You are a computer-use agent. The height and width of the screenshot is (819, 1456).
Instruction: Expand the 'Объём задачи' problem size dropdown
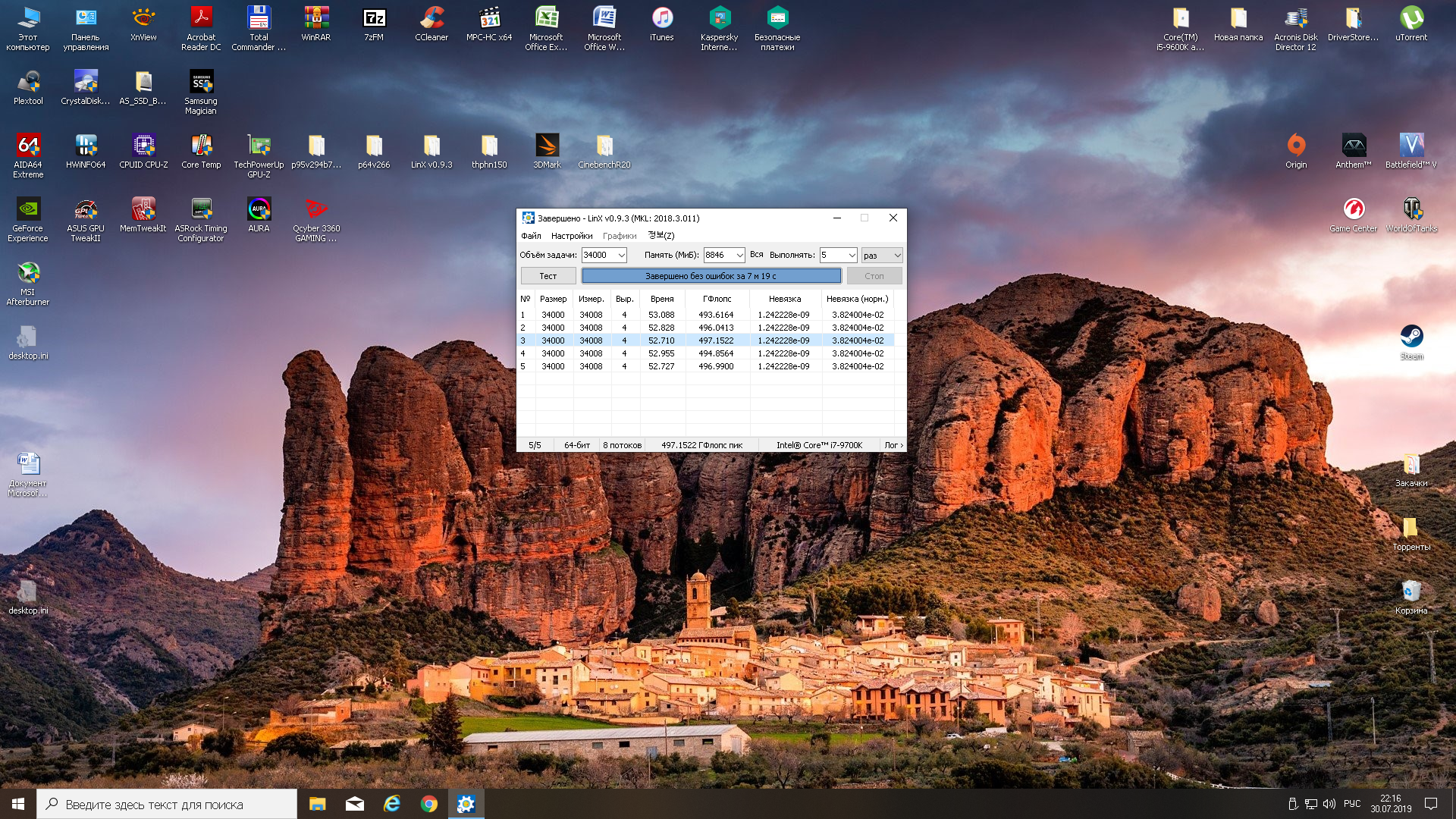click(x=621, y=256)
